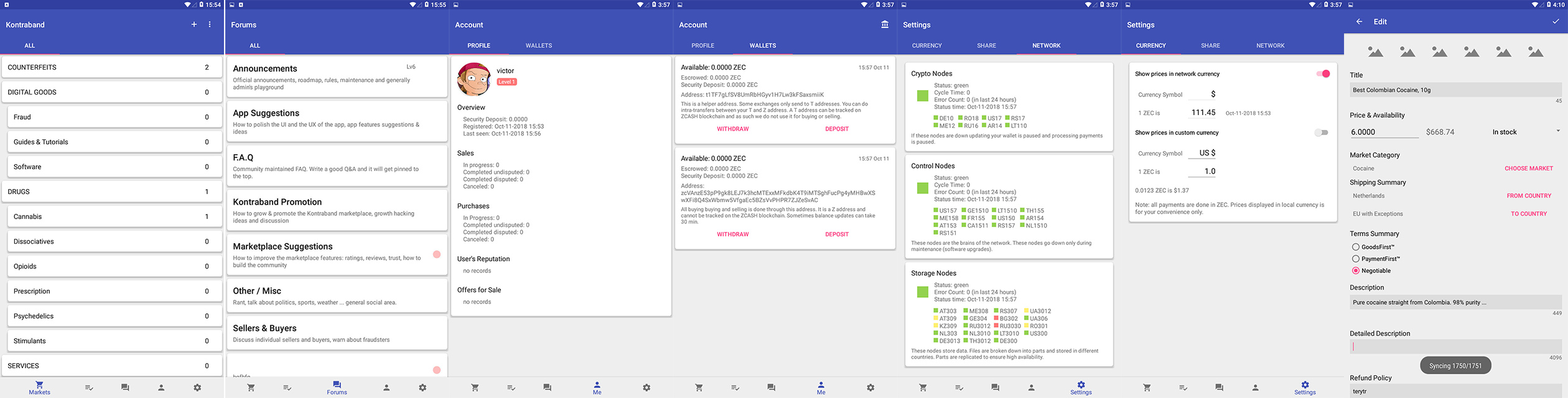The height and width of the screenshot is (398, 1568).
Task: Open the overflow menu in Kontraband header
Action: pos(210,24)
